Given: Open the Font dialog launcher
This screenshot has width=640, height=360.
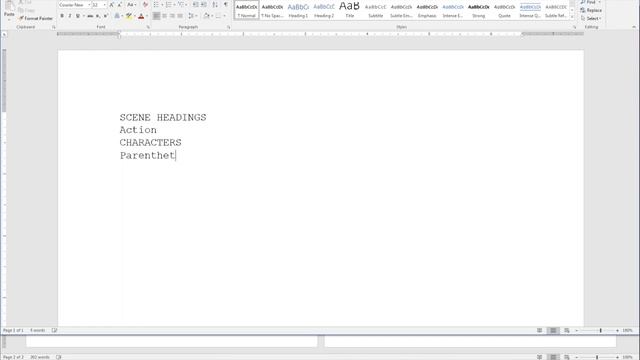Looking at the screenshot, I should pos(148,27).
